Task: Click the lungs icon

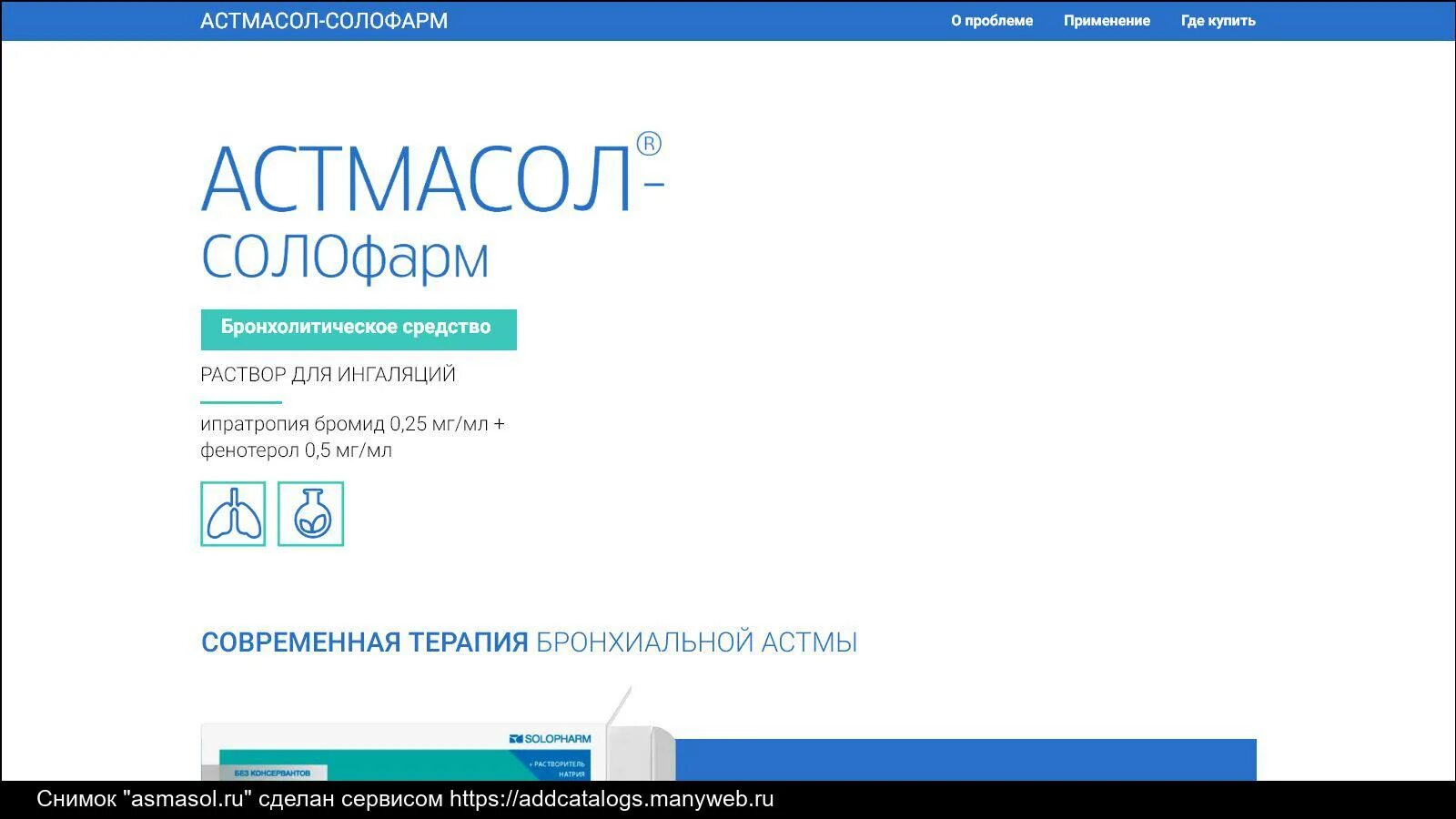Action: (x=233, y=514)
